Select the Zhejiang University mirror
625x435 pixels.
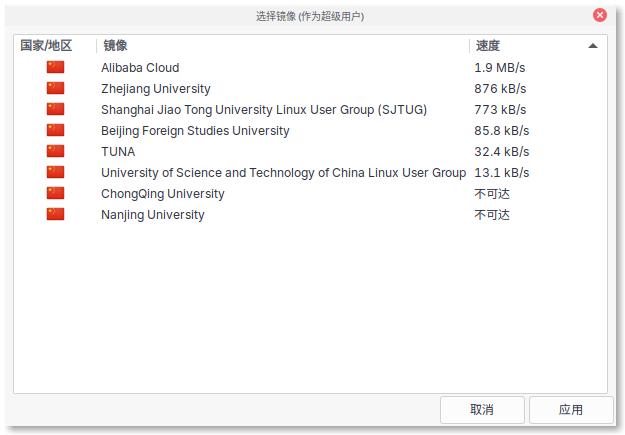click(x=155, y=89)
